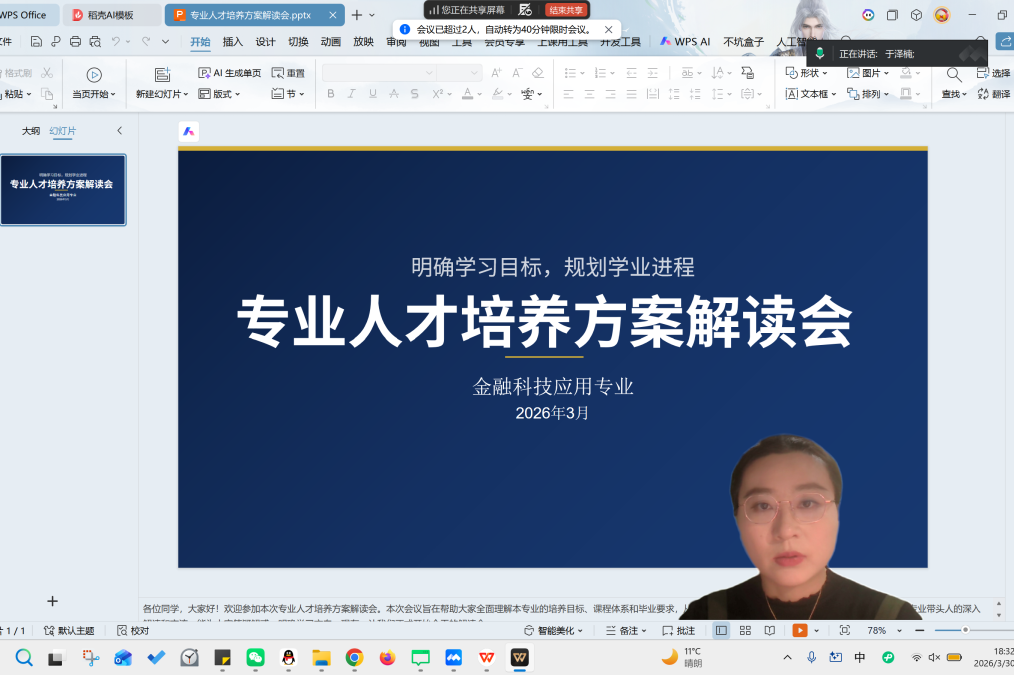The width and height of the screenshot is (1014, 675).
Task: Expand the 版式 layout dropdown
Action: click(220, 94)
